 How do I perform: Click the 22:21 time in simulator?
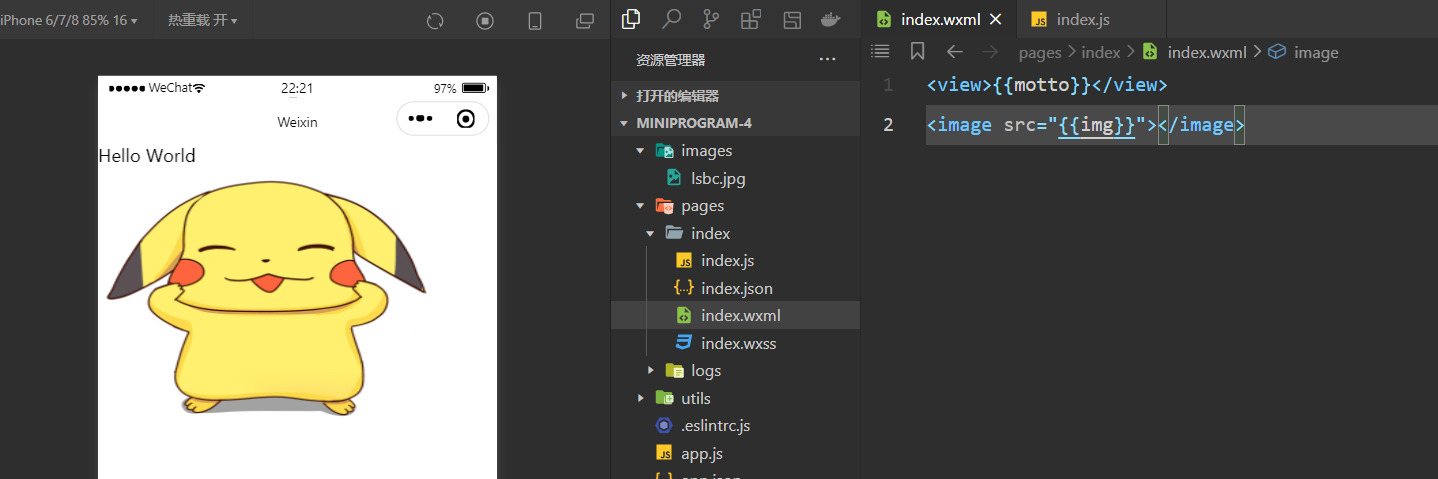[x=297, y=88]
